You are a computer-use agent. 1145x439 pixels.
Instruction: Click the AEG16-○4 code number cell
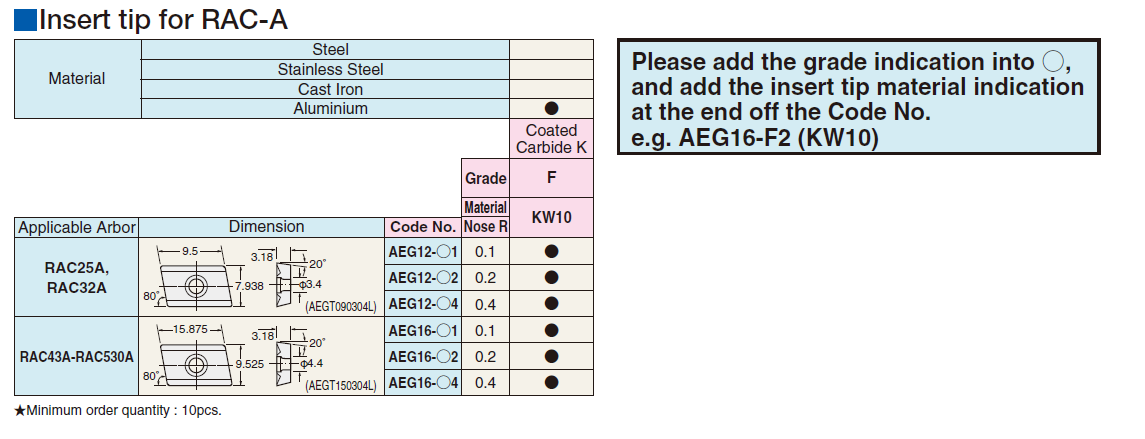click(423, 382)
